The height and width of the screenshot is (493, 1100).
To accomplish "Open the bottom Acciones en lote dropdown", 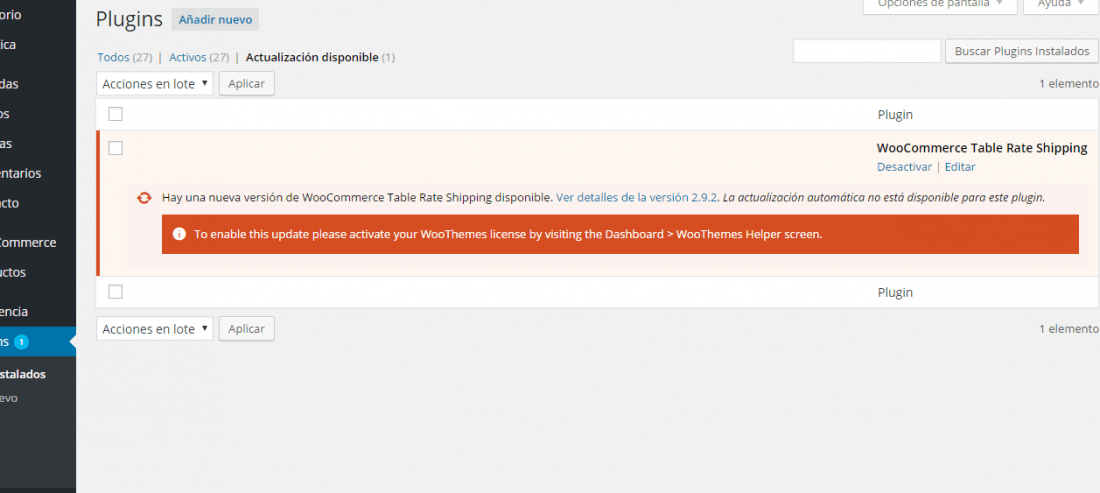I will (x=155, y=329).
